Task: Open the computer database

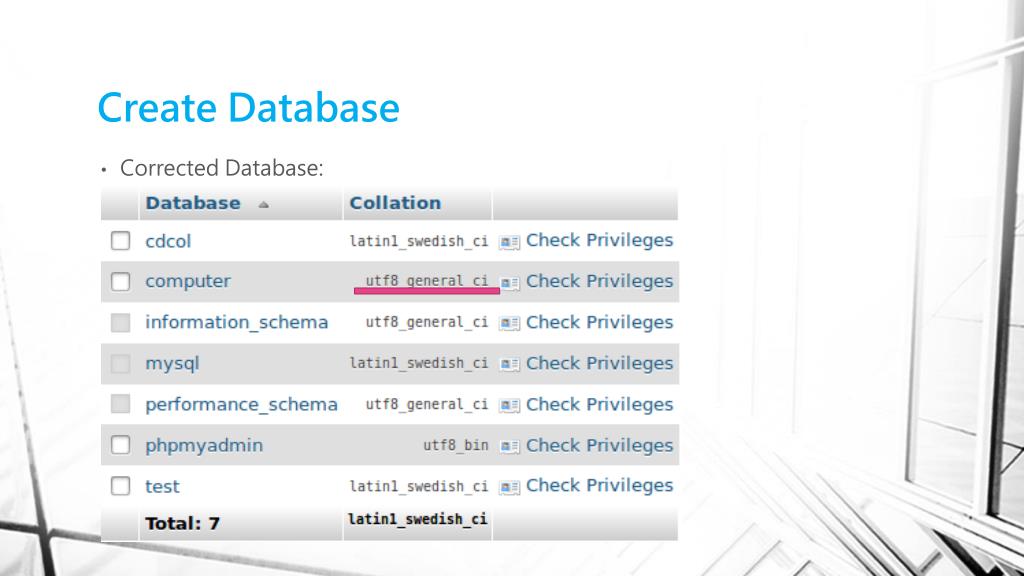Action: 188,281
